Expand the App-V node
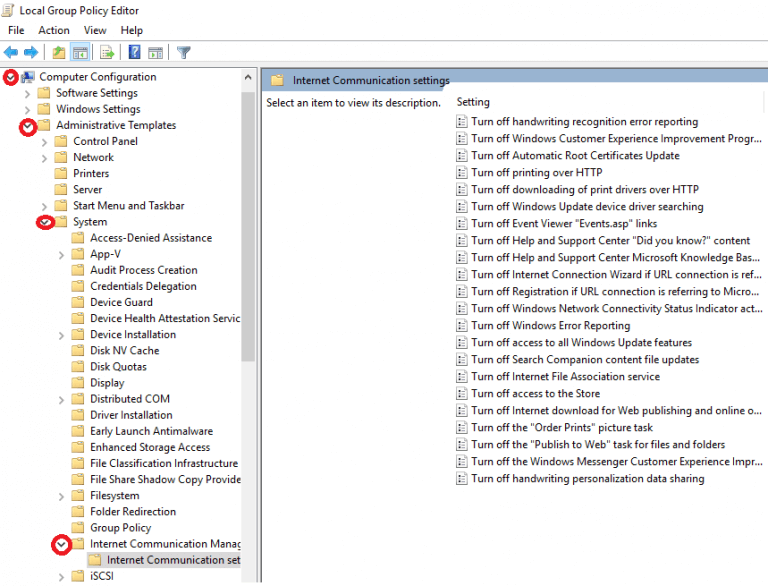The width and height of the screenshot is (768, 586). 61,255
